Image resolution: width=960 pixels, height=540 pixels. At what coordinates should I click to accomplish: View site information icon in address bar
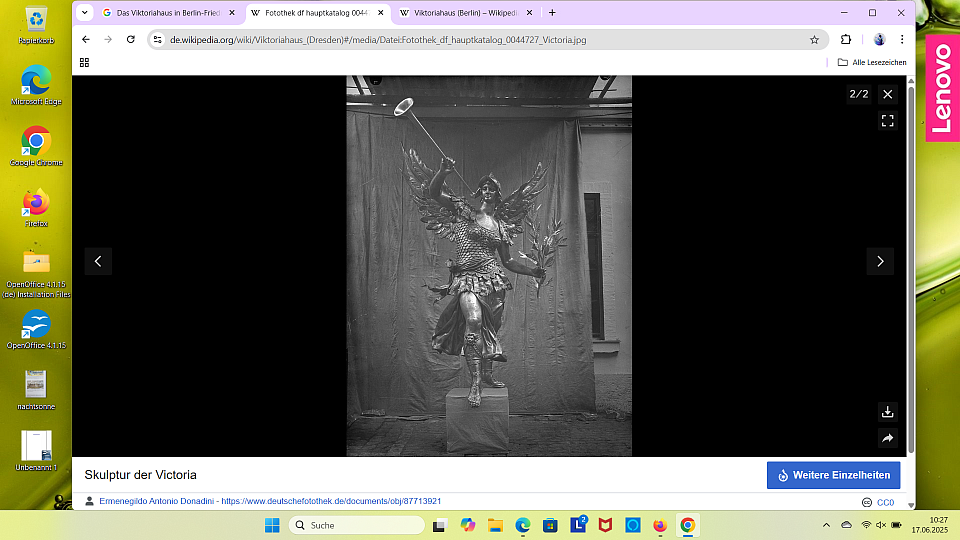point(157,40)
